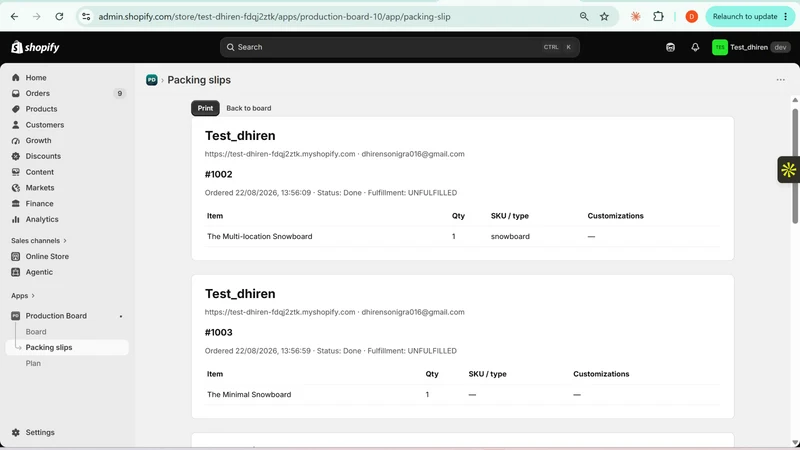
Task: Click the Production Board breadcrumb icon
Action: point(152,80)
